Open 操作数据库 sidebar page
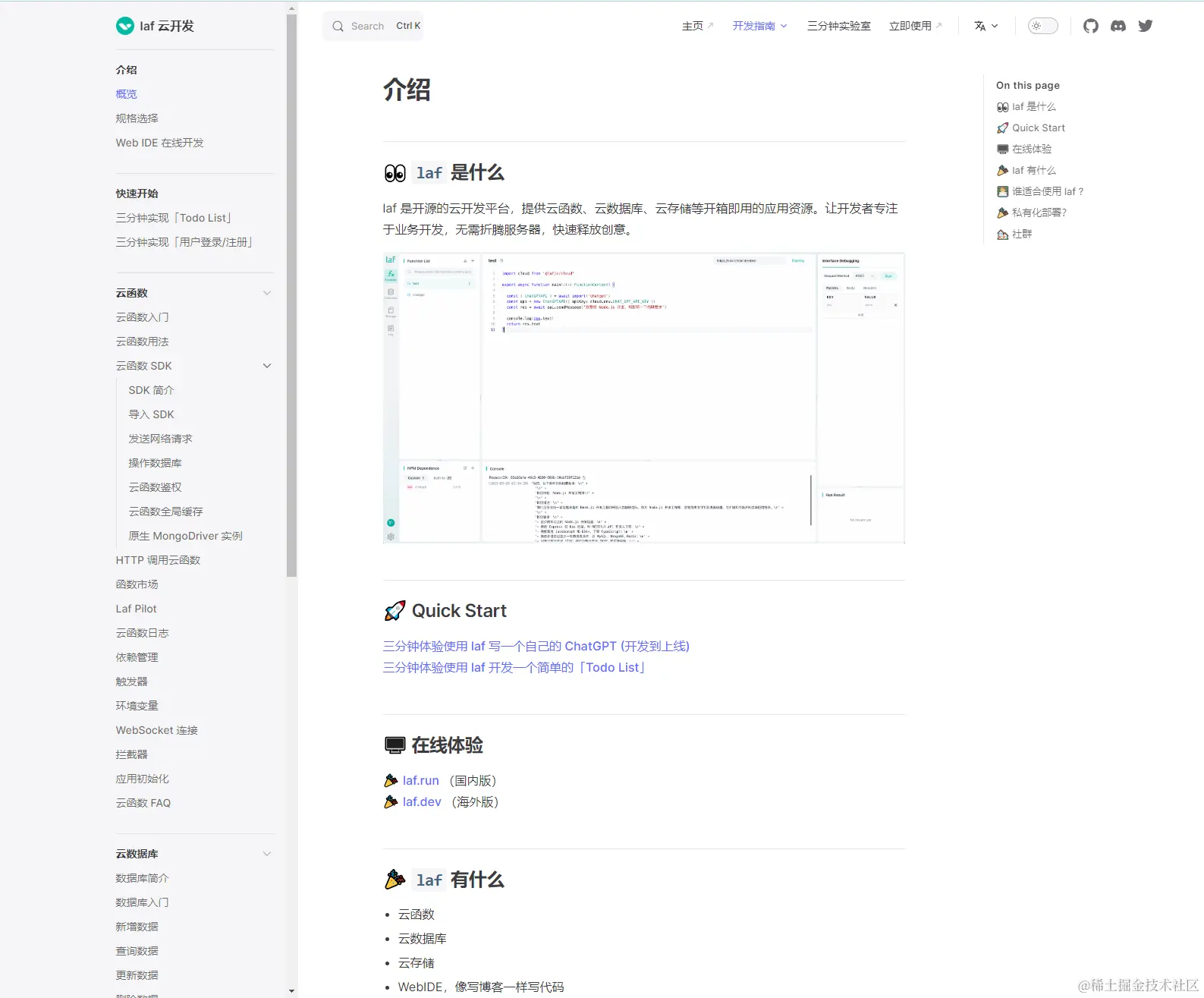 (156, 463)
